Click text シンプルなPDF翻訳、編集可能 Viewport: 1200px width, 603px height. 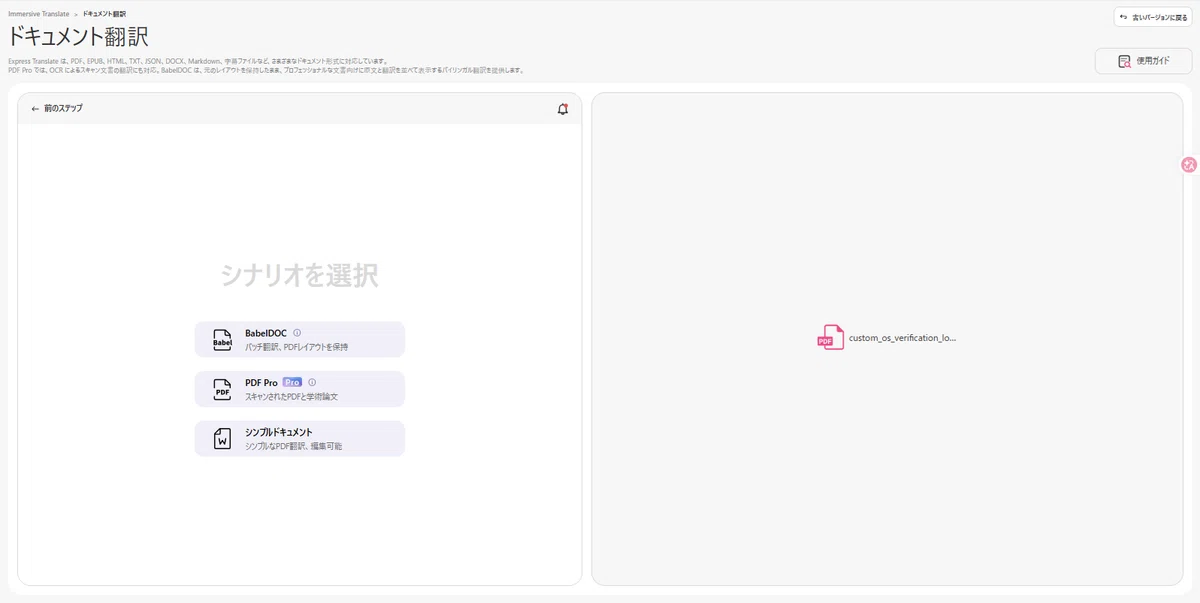click(293, 446)
